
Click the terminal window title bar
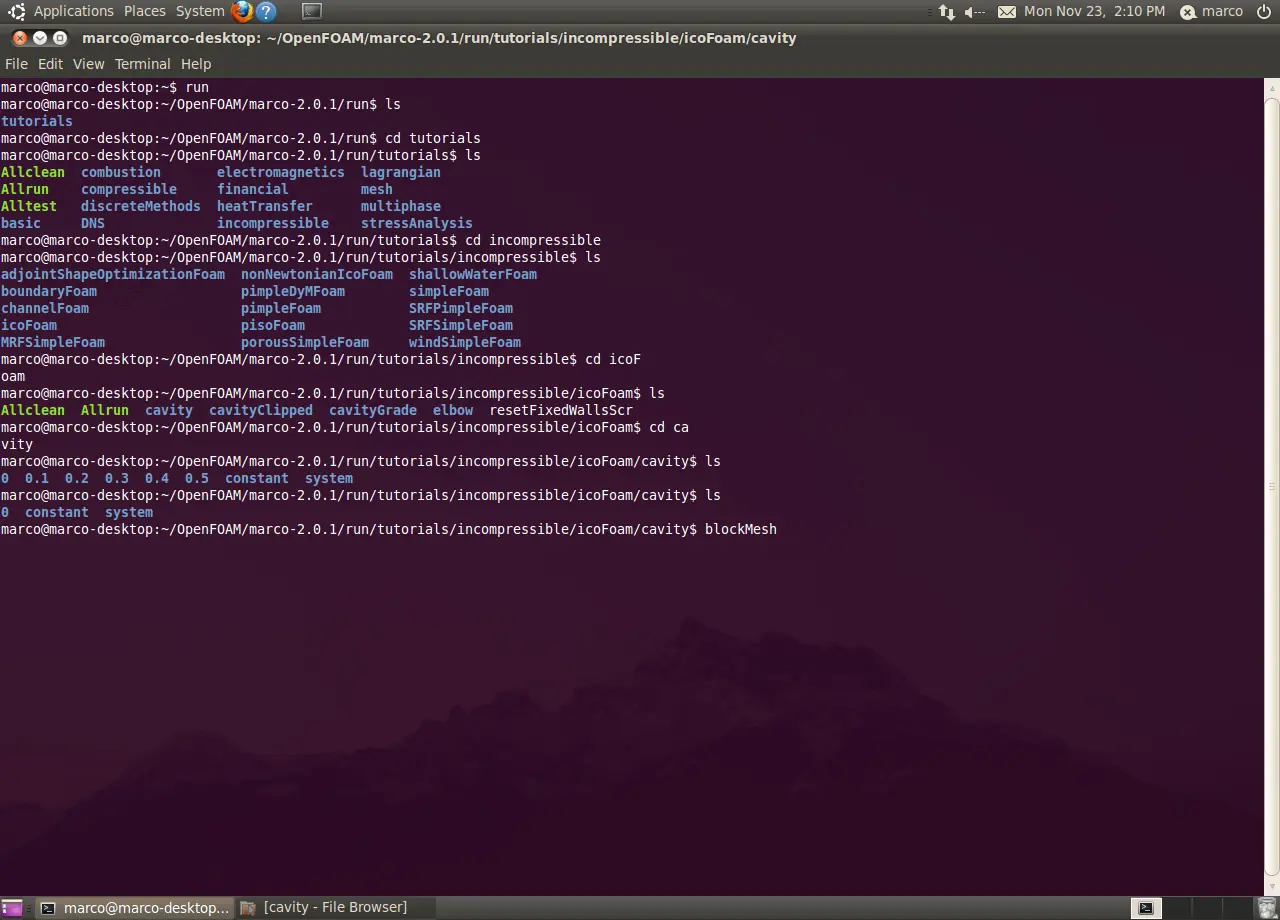click(x=640, y=38)
